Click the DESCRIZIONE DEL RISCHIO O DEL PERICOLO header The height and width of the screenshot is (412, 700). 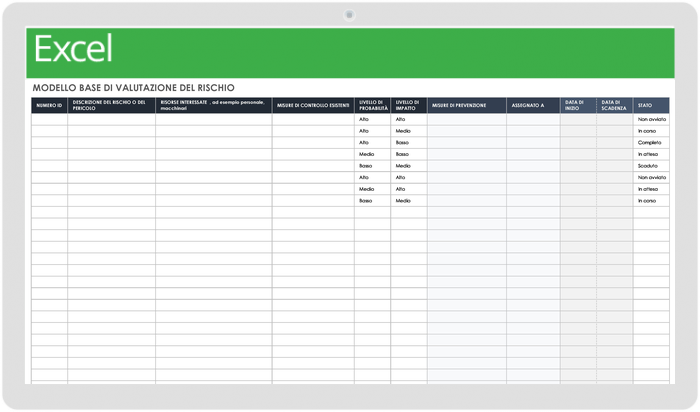[x=112, y=105]
